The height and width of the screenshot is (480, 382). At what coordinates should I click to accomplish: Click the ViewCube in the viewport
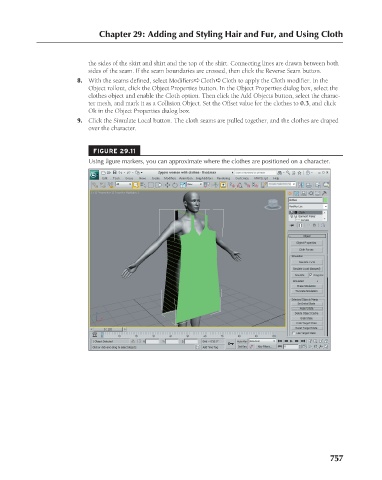pyautogui.click(x=273, y=204)
